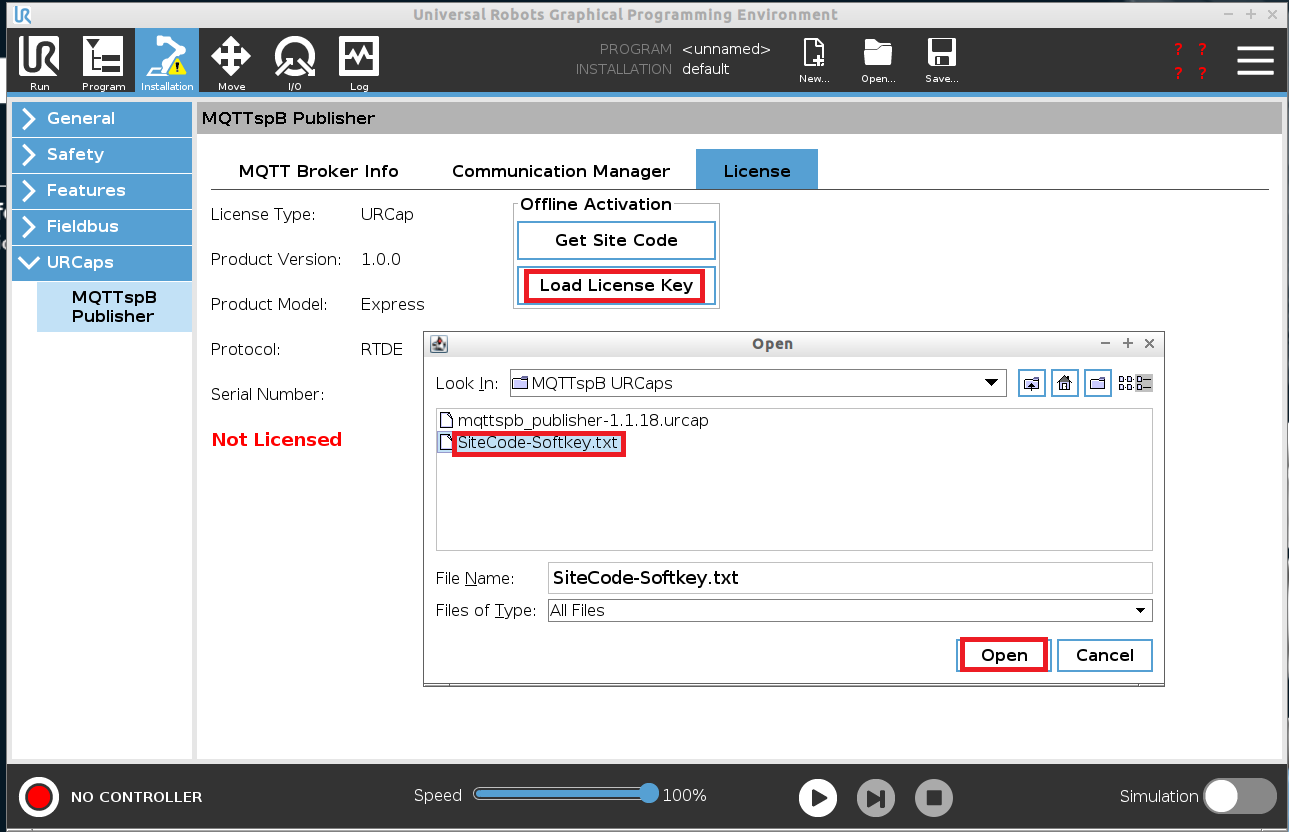Confirm with the Open button in the dialog
Screen dimensions: 1289x832
tap(1003, 655)
